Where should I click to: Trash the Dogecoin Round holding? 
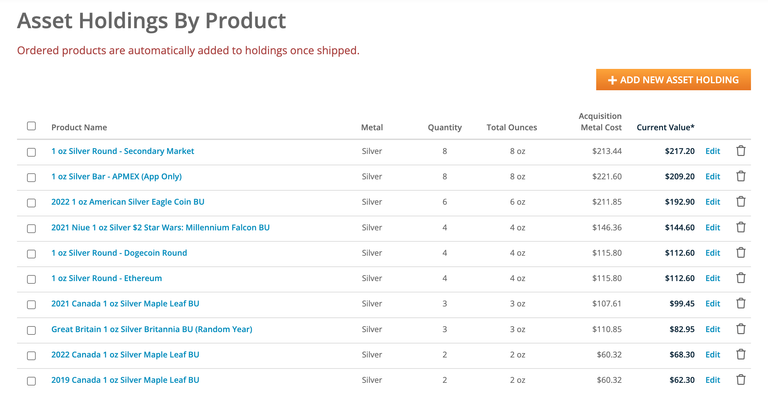coord(741,253)
